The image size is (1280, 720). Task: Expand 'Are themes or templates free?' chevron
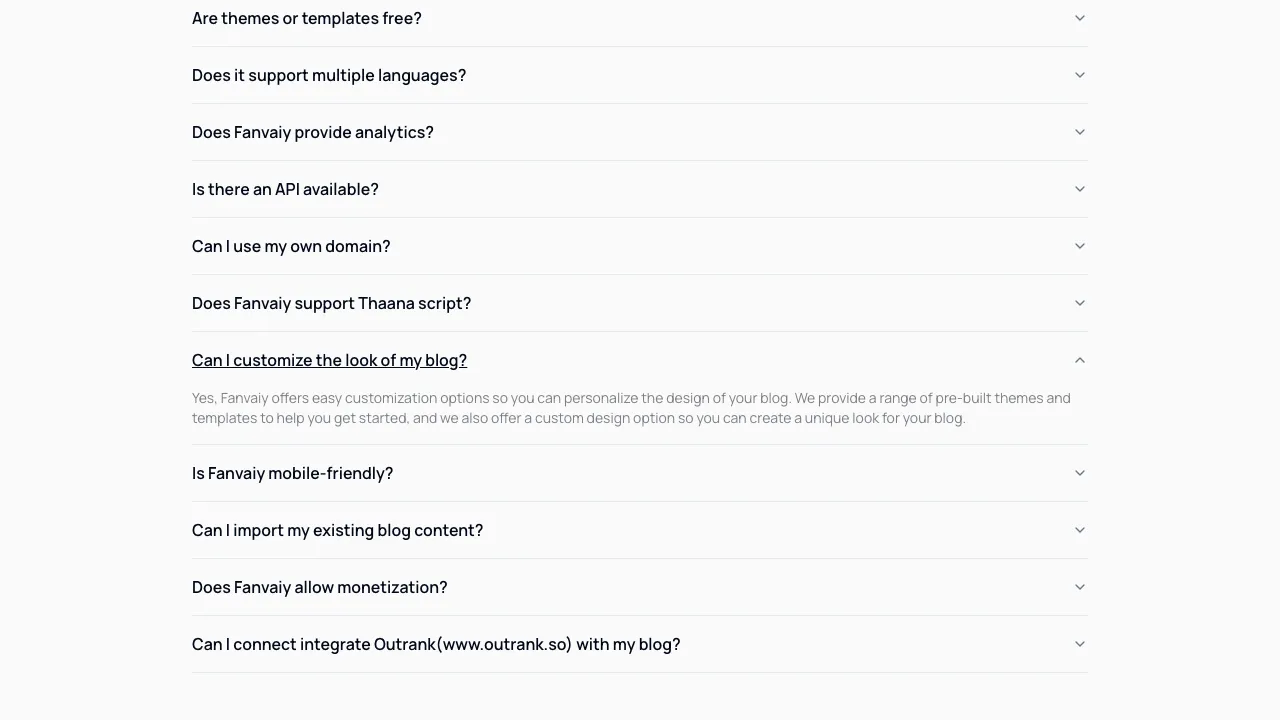pyautogui.click(x=1079, y=18)
